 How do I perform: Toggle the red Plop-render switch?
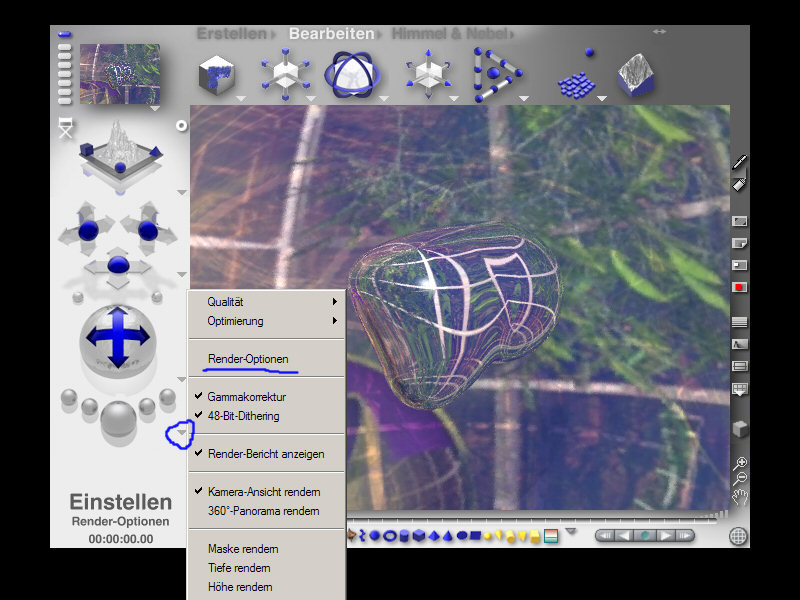tap(739, 287)
